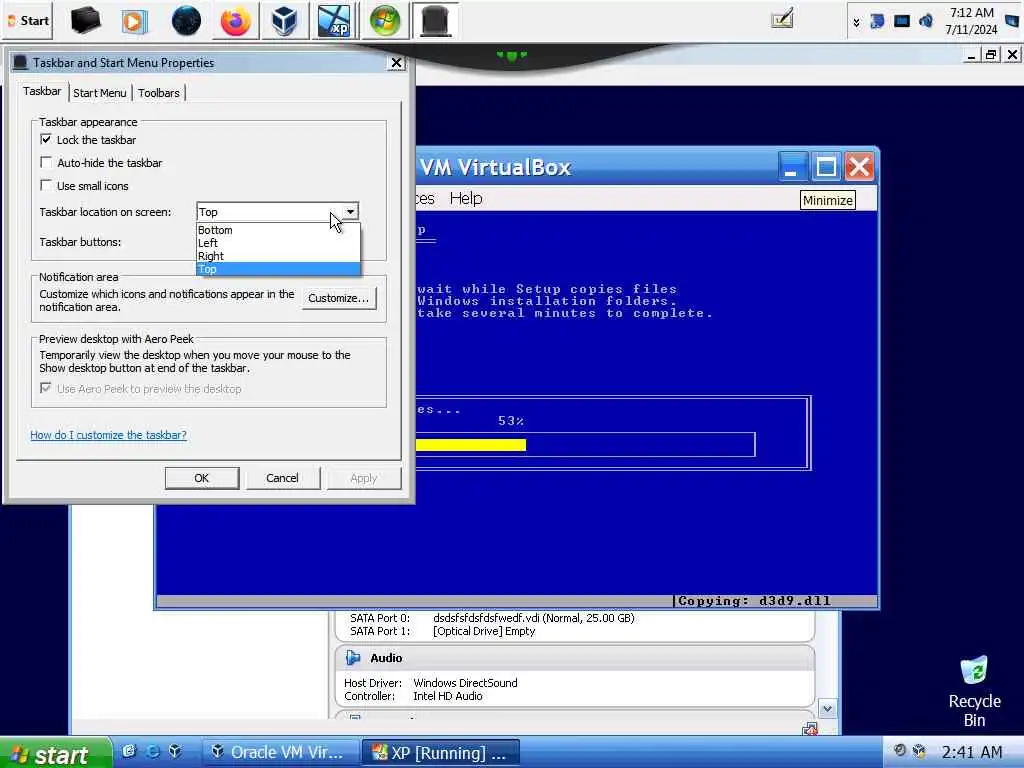Restore the outer window with restore button
Image resolution: width=1024 pixels, height=768 pixels.
pyautogui.click(x=991, y=55)
